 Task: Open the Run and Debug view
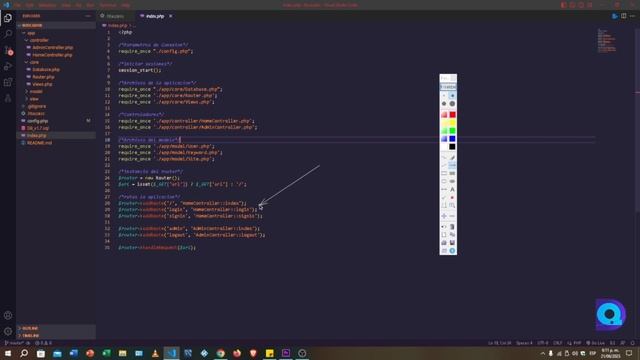8,66
